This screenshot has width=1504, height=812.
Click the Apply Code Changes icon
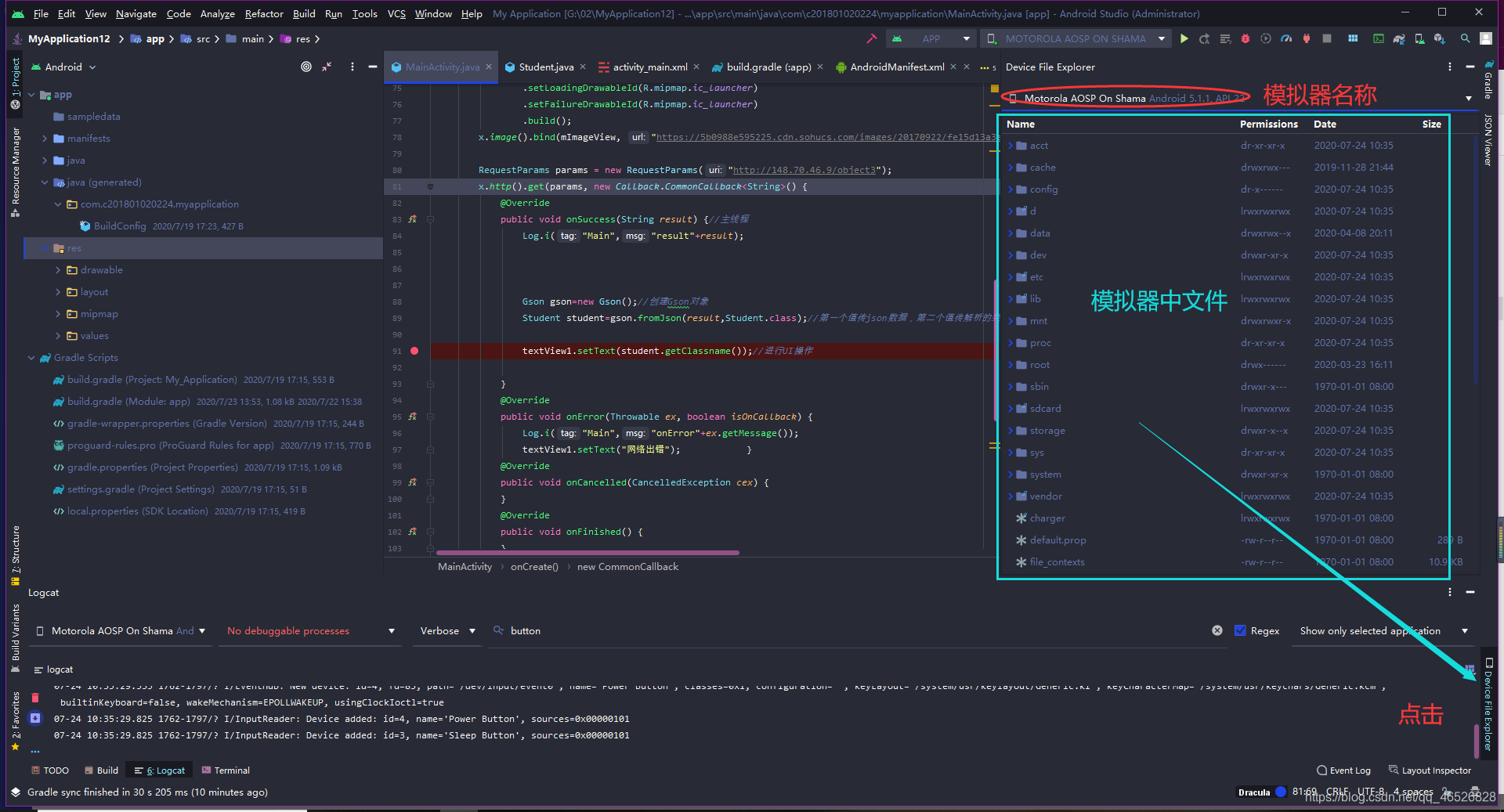click(x=1225, y=38)
